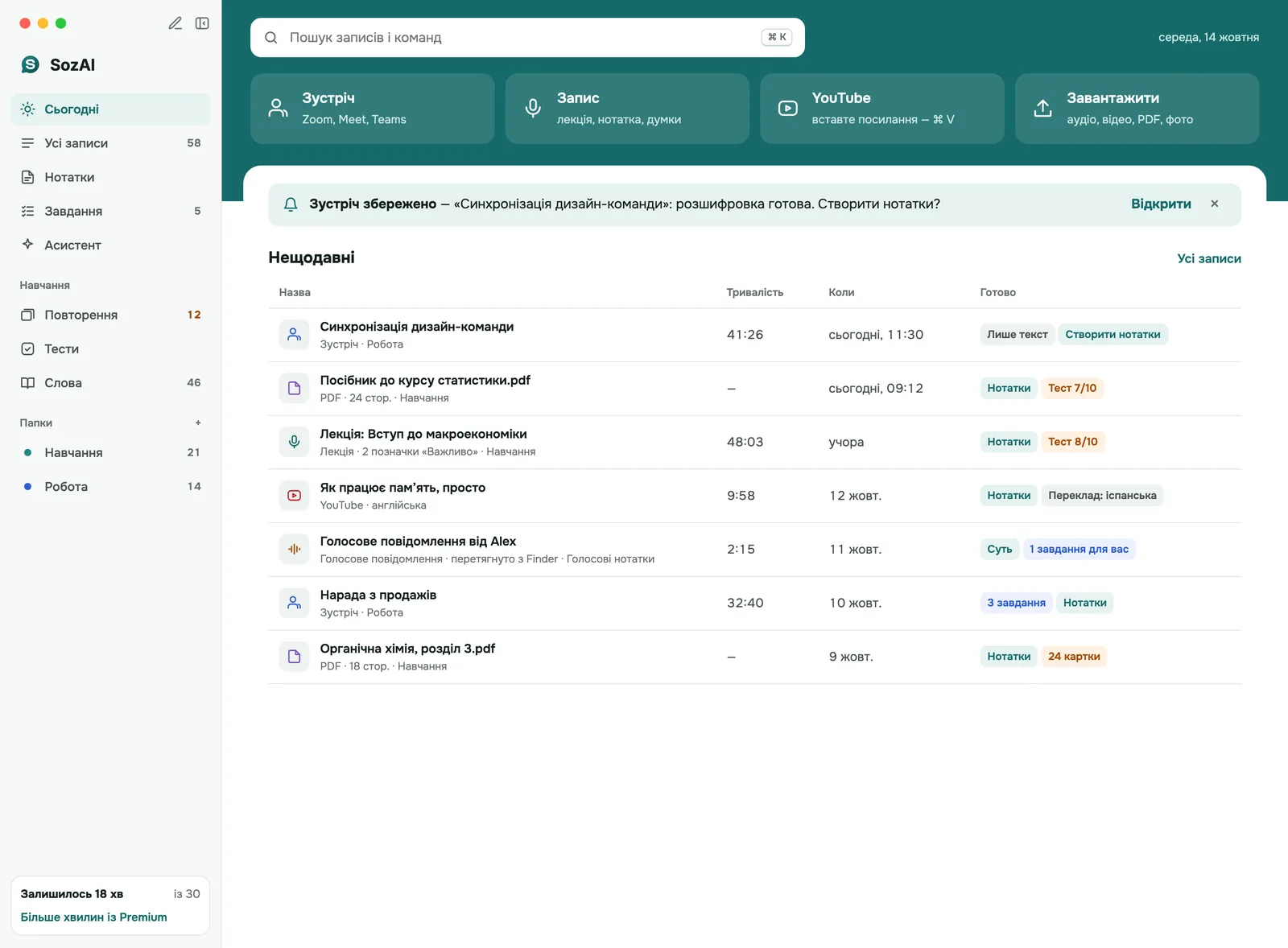Dismiss the saved meeting notification banner
Screen dimensions: 1288x948
tap(1215, 204)
